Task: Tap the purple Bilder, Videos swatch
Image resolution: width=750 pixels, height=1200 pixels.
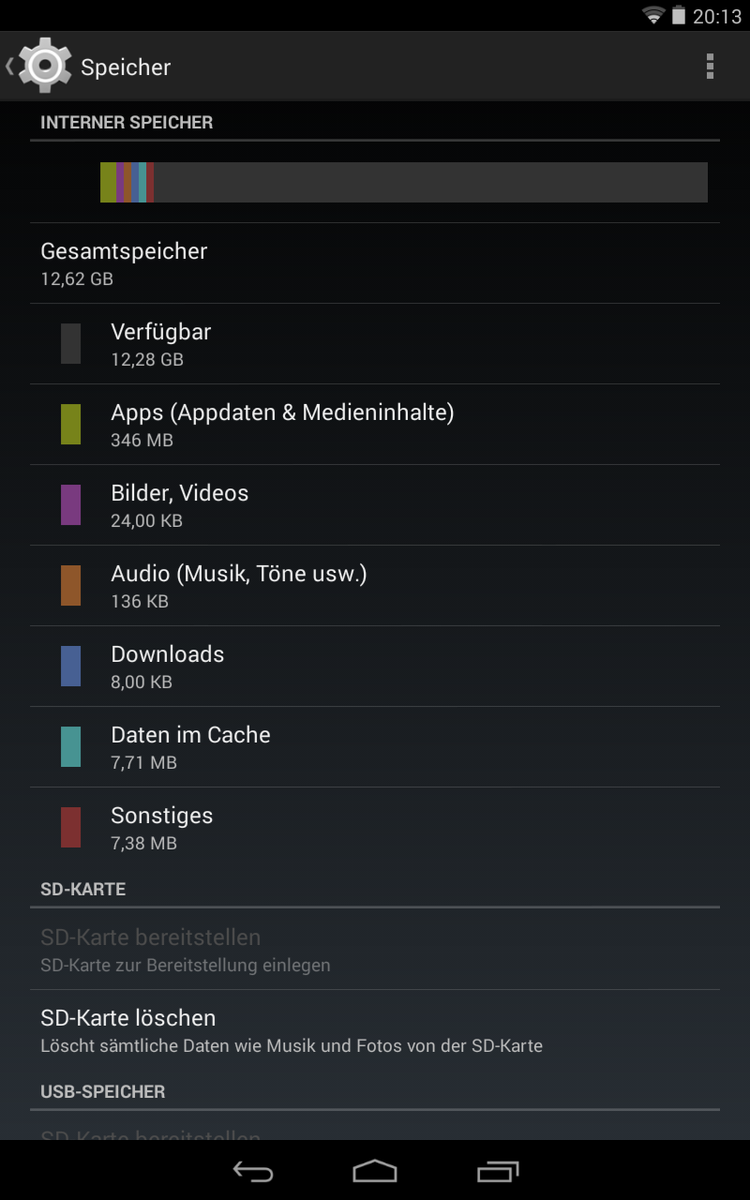Action: [71, 505]
